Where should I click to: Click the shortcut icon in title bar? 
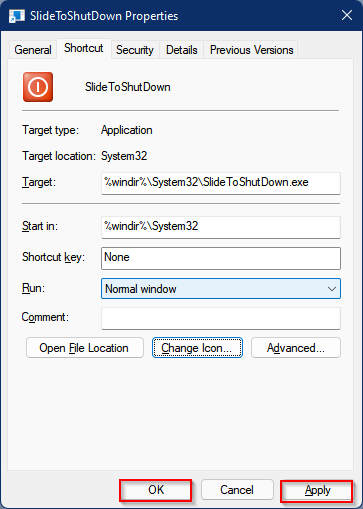tap(16, 16)
